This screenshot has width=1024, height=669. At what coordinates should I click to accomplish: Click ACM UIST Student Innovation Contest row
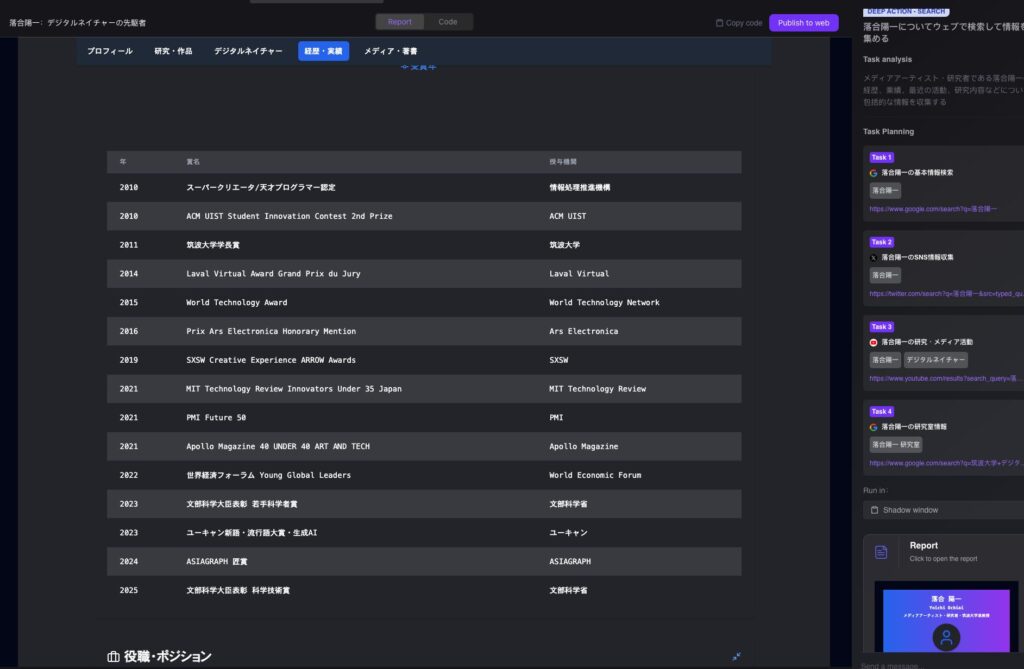coord(424,216)
